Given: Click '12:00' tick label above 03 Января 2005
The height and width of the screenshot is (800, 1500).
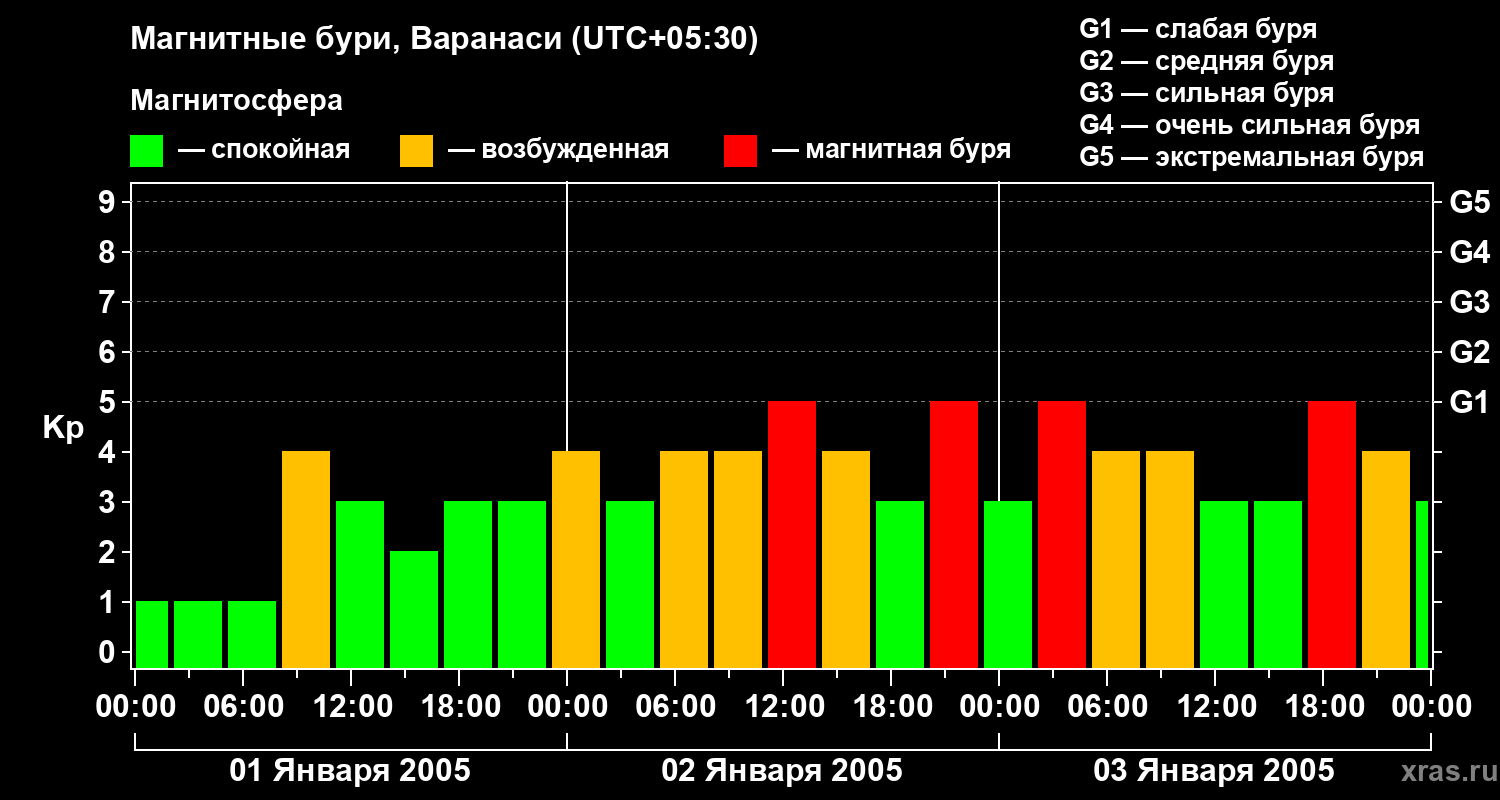Looking at the screenshot, I should (1215, 707).
